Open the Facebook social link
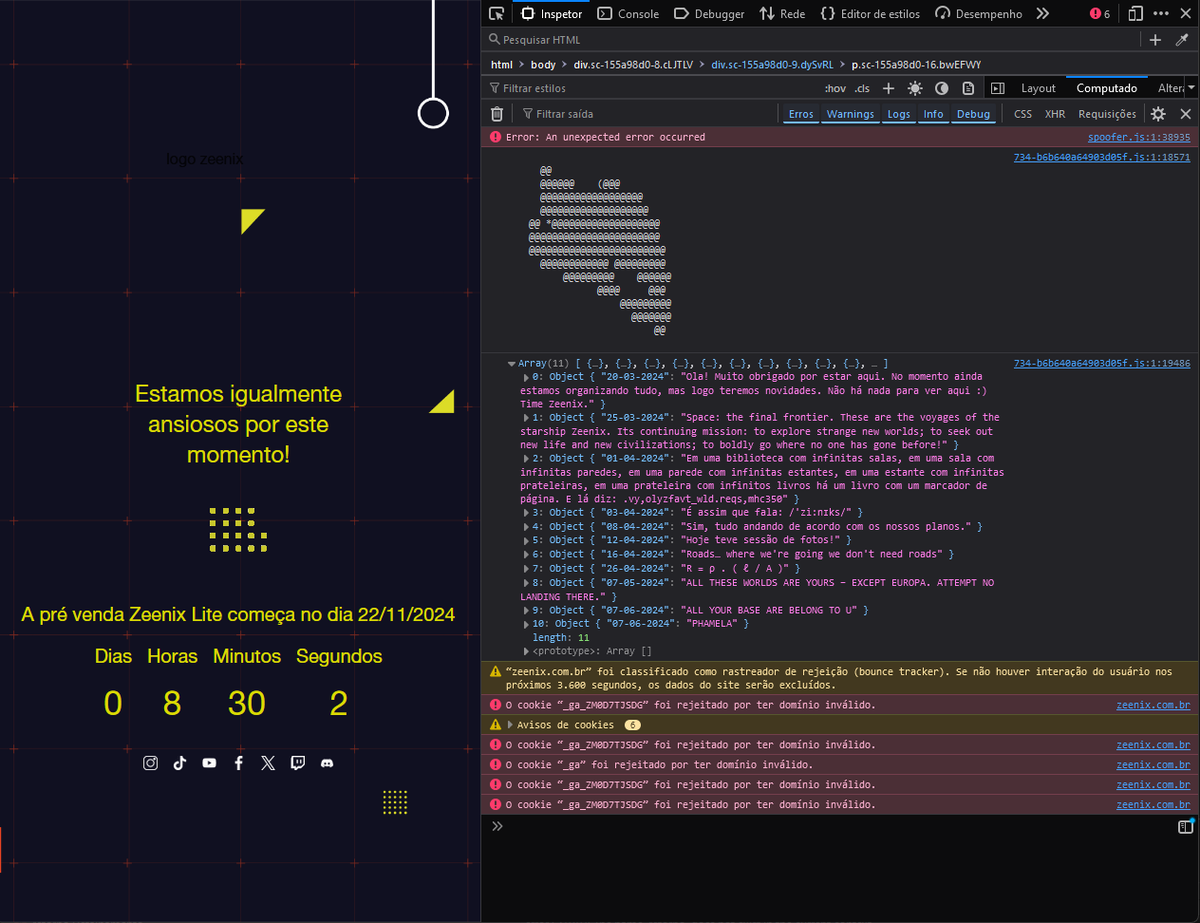 click(x=238, y=763)
